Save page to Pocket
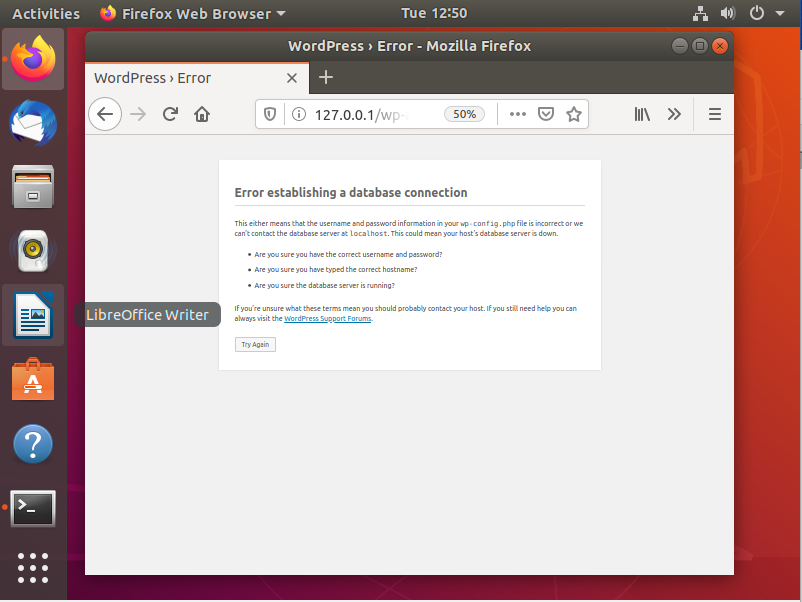This screenshot has width=802, height=602. (x=546, y=114)
